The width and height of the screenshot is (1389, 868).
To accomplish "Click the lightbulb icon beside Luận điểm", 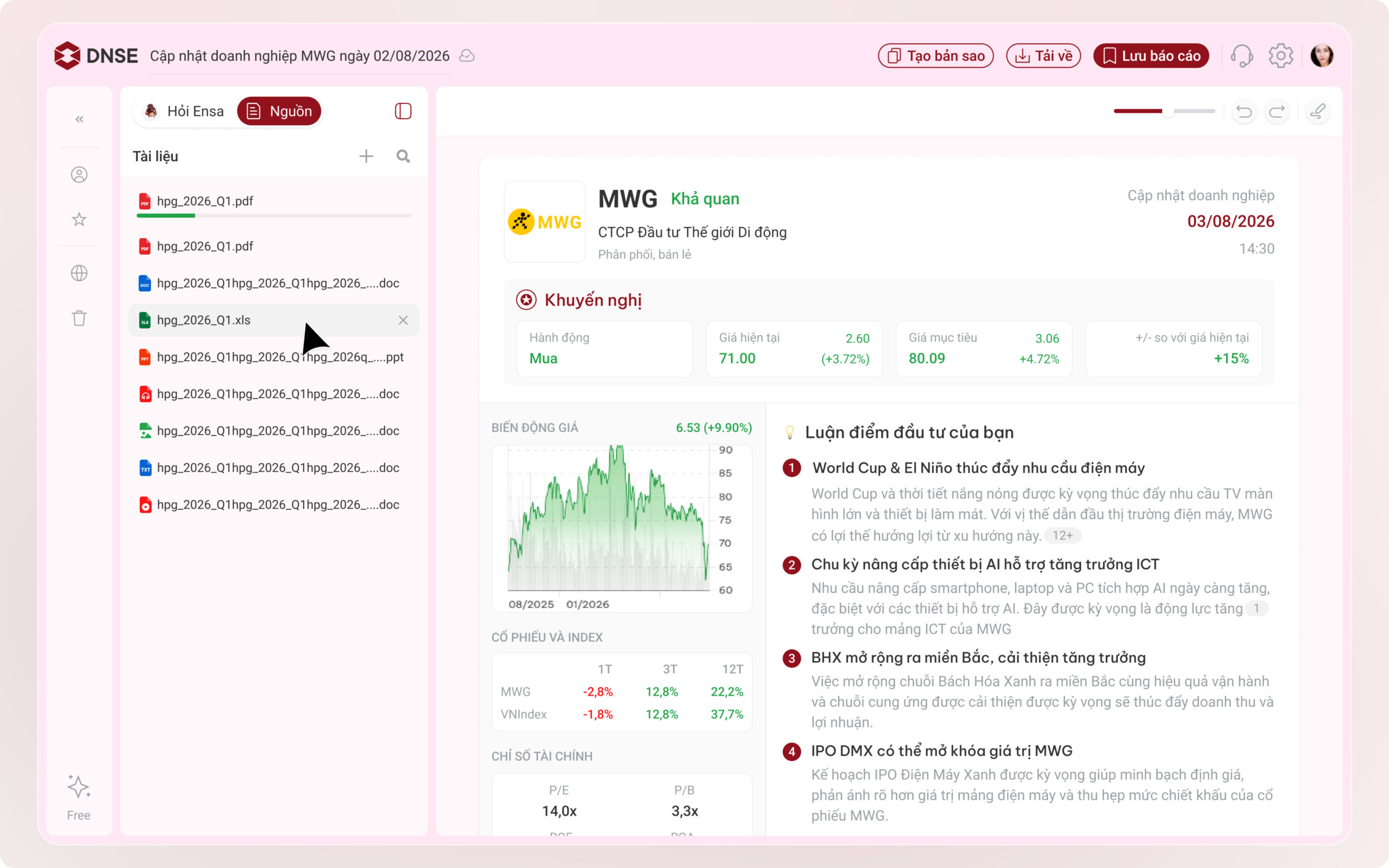I will click(790, 432).
